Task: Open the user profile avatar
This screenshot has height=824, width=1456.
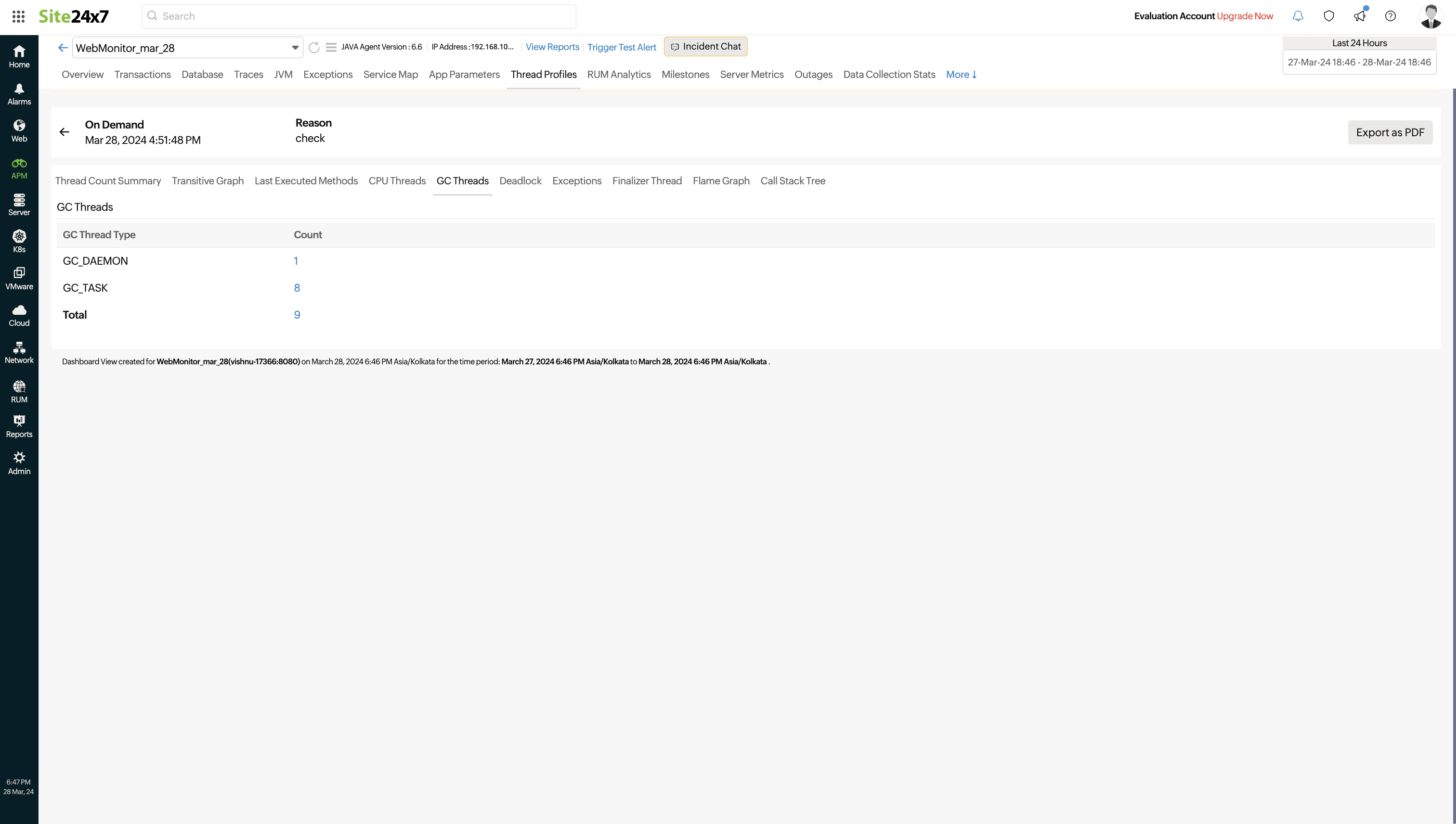Action: [1430, 16]
